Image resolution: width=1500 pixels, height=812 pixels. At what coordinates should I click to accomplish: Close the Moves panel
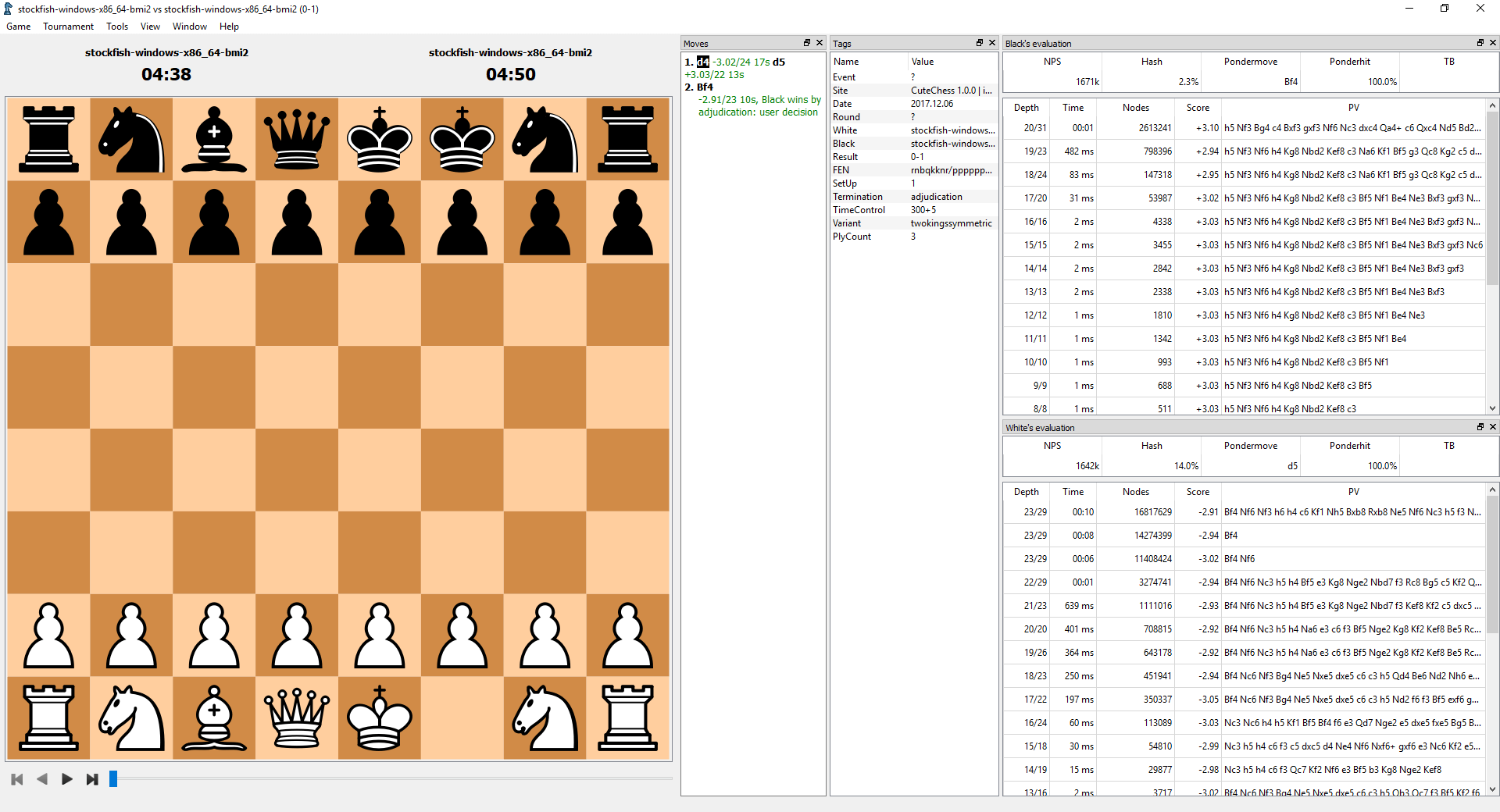(x=820, y=43)
